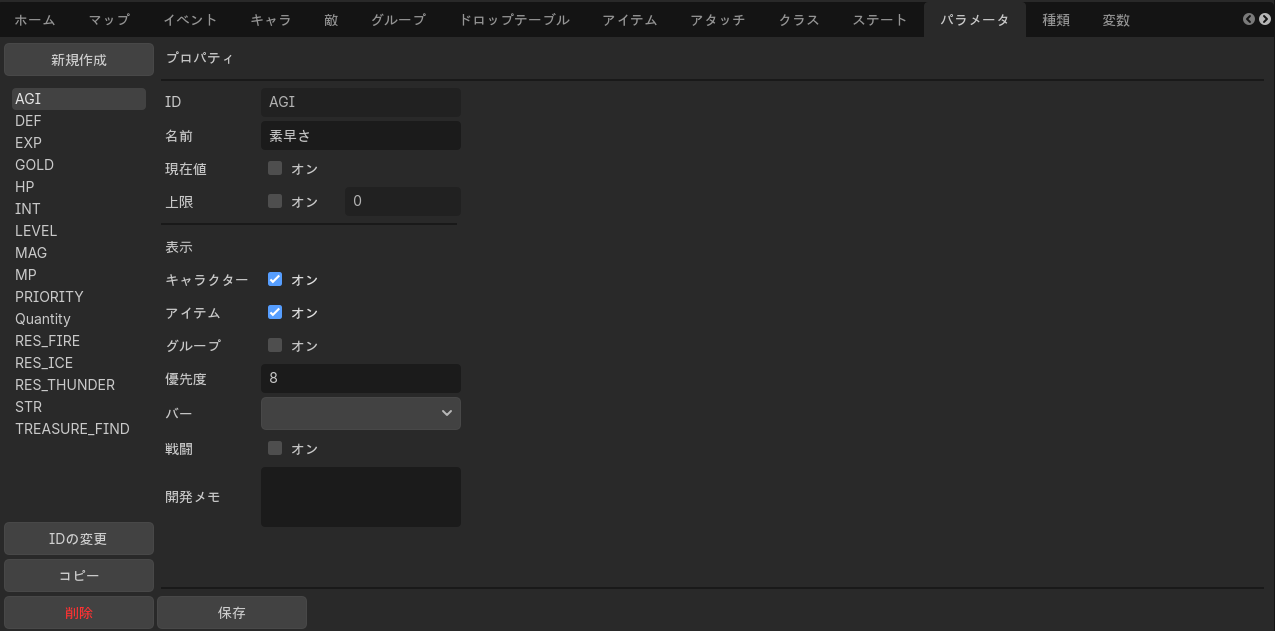Select MP in the parameter list
This screenshot has height=631, width=1275.
pos(79,275)
